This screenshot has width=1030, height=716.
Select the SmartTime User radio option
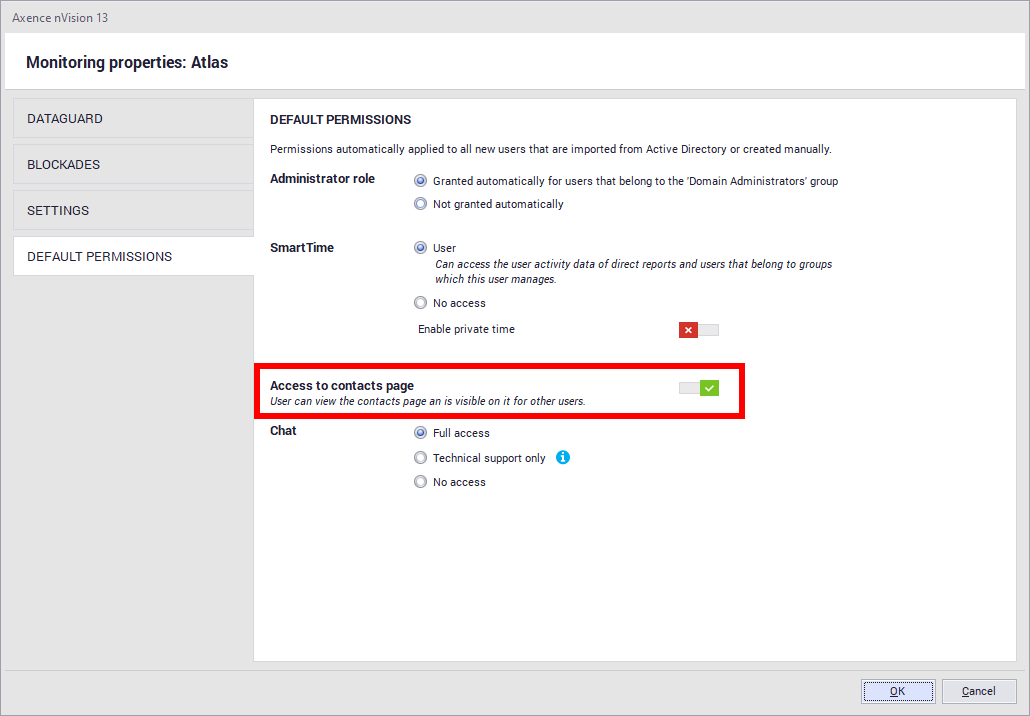[x=421, y=248]
